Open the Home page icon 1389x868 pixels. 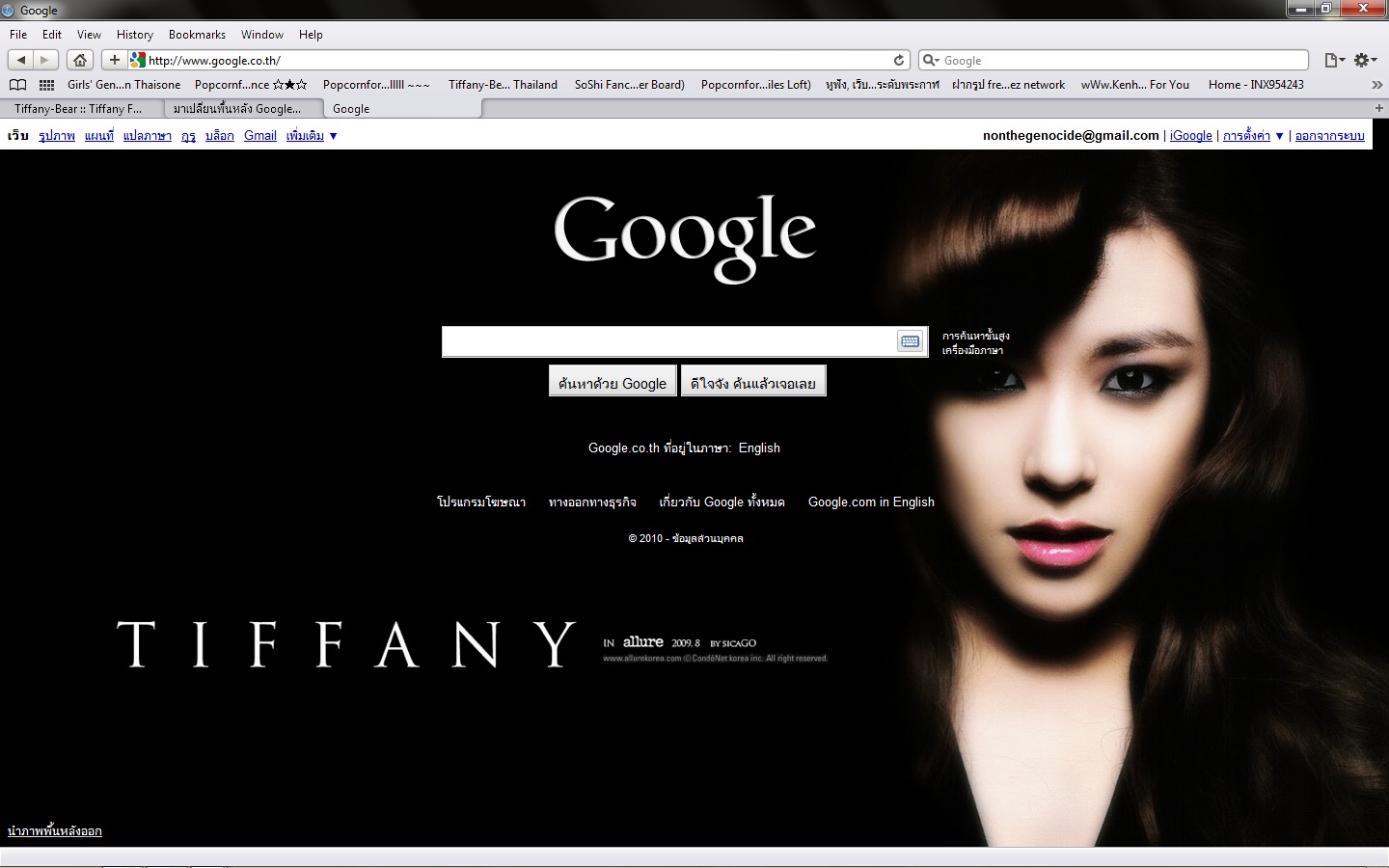coord(80,60)
